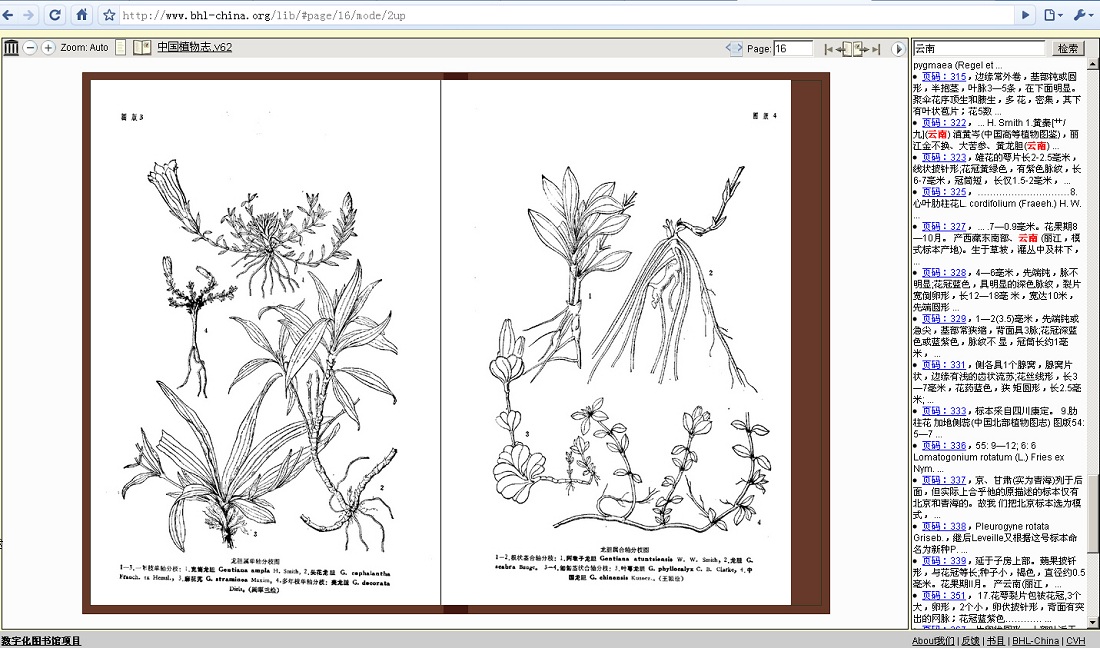The image size is (1100, 648).
Task: Open search result 页码：337
Action: tap(944, 480)
